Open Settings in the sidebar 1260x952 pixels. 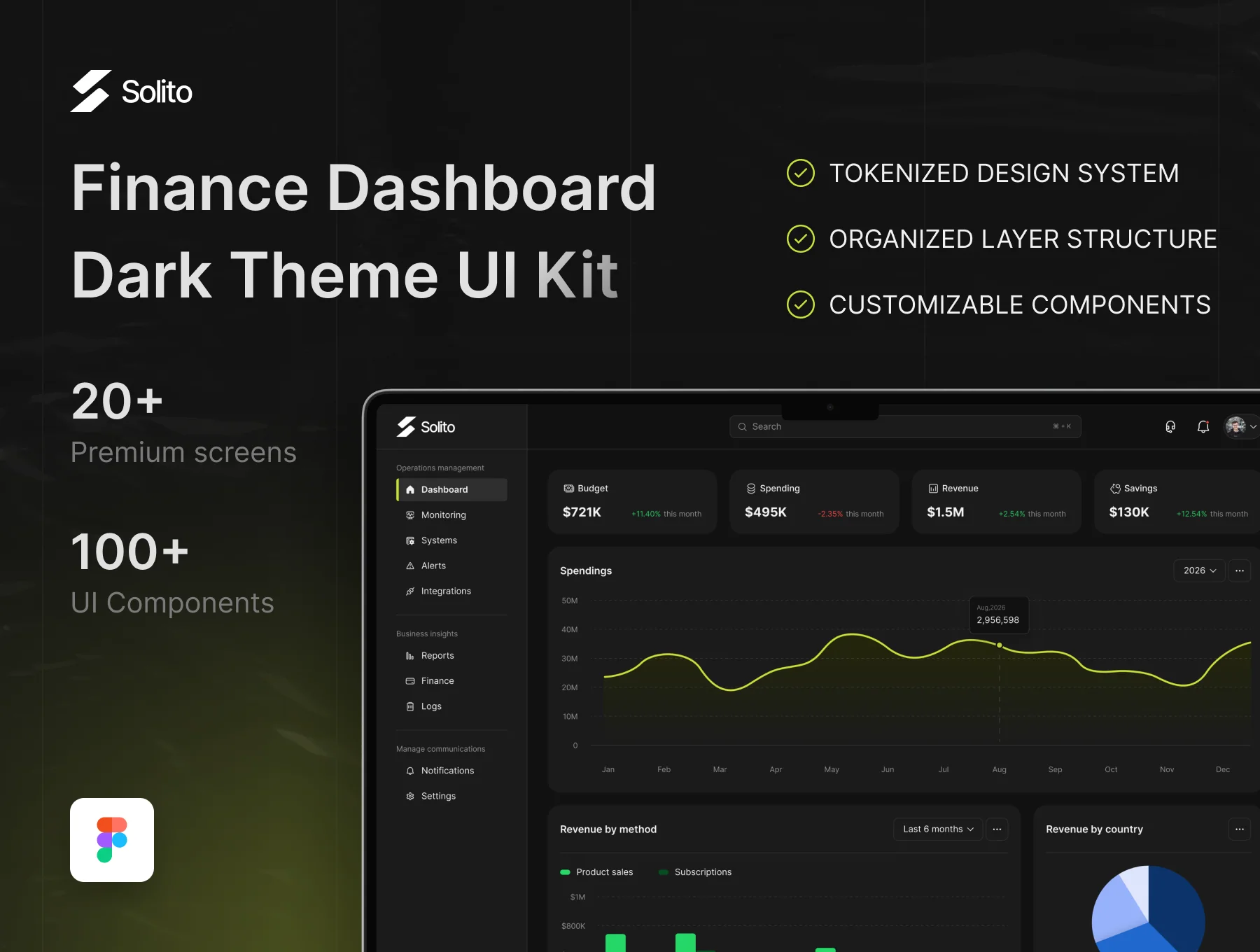[x=452, y=796]
